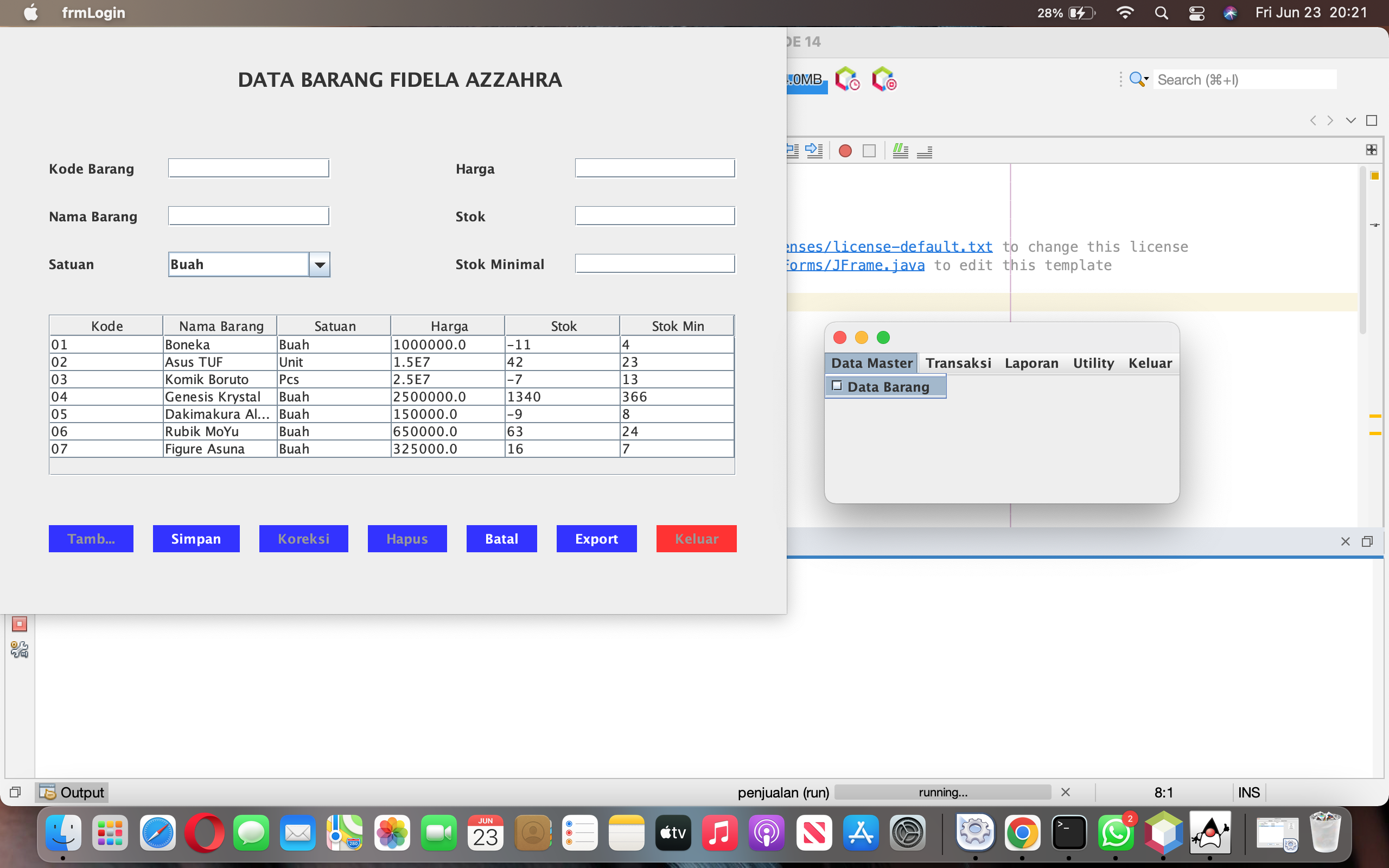Click the Kode Barang input field

[x=249, y=168]
